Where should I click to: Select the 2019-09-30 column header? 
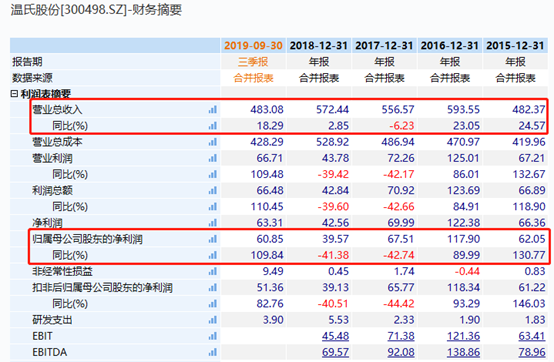pos(253,46)
